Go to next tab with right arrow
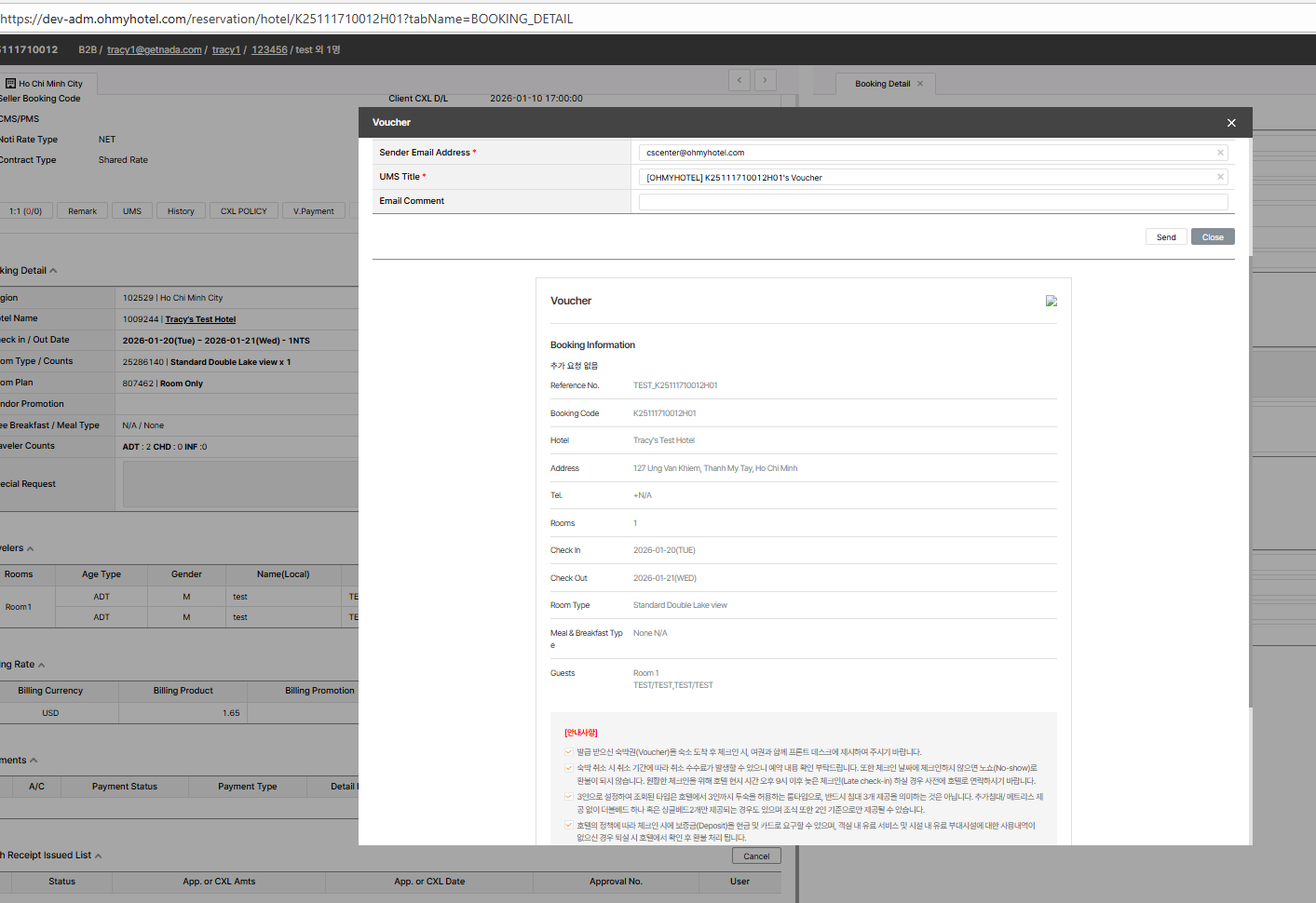 pyautogui.click(x=765, y=80)
